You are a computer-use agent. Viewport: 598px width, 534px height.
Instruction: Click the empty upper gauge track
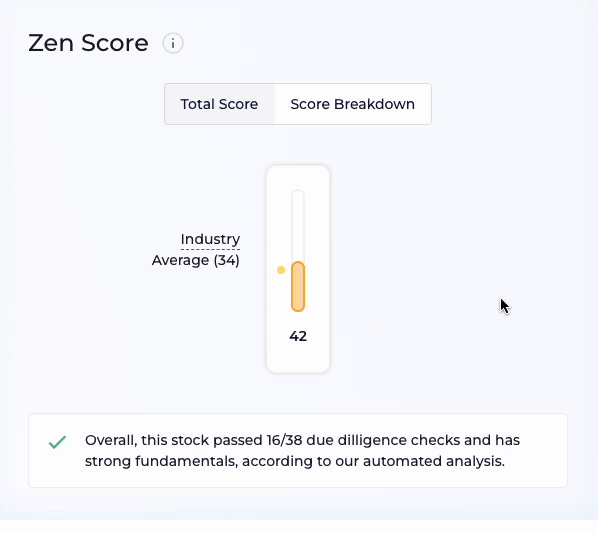[x=298, y=225]
